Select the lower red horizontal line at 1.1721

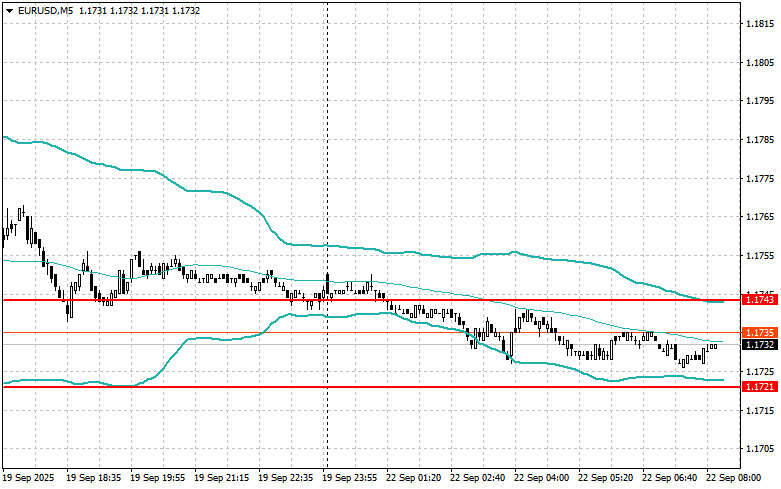(371, 386)
